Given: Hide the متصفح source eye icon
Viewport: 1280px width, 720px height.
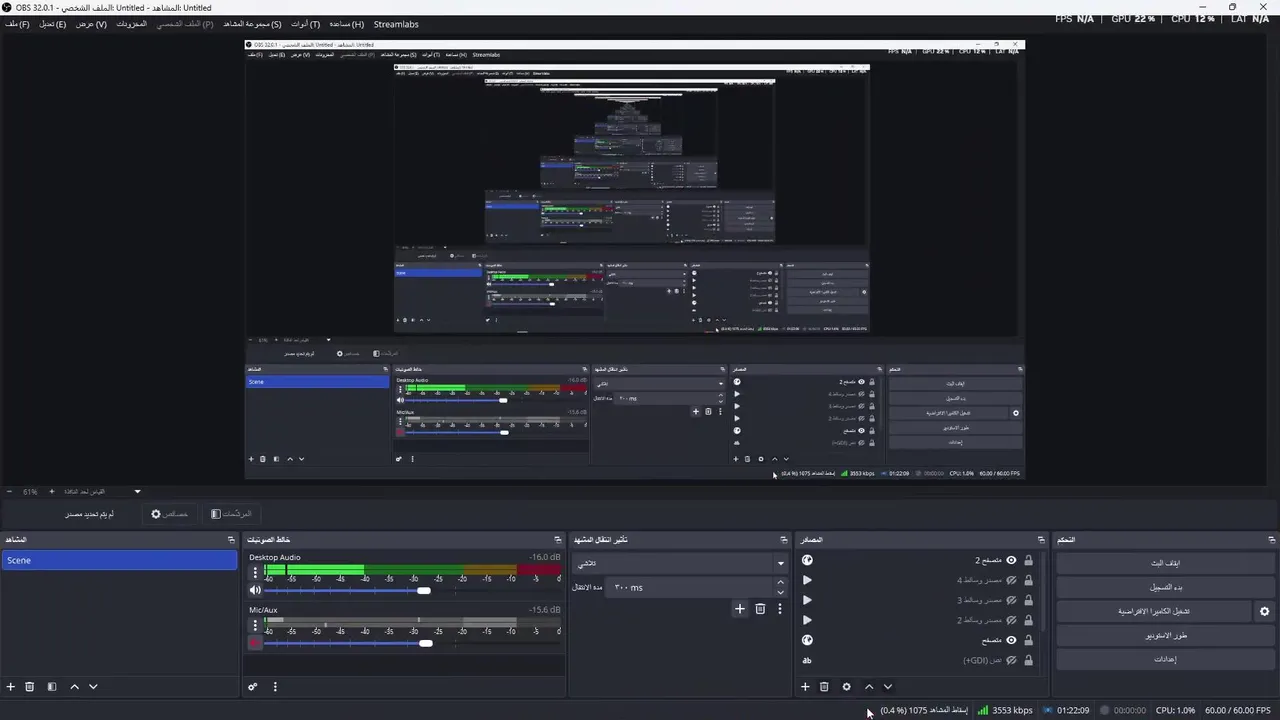Looking at the screenshot, I should tap(1011, 640).
